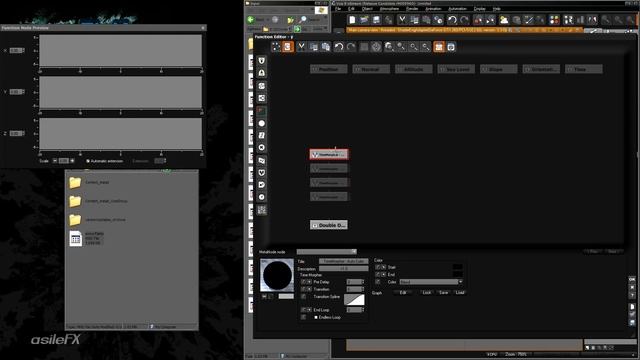640x360 pixels.
Task: Click the New file icon in Vue main toolbar
Action: (x=352, y=20)
